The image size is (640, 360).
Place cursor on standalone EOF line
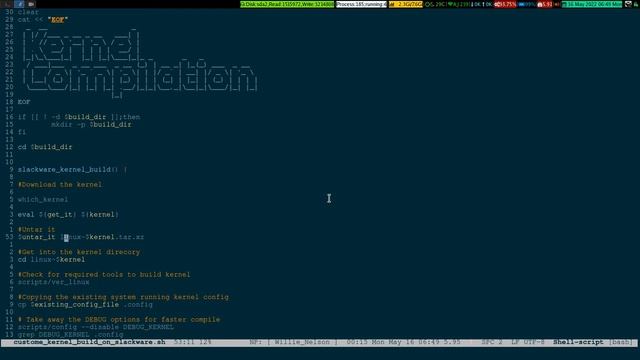pos(24,102)
